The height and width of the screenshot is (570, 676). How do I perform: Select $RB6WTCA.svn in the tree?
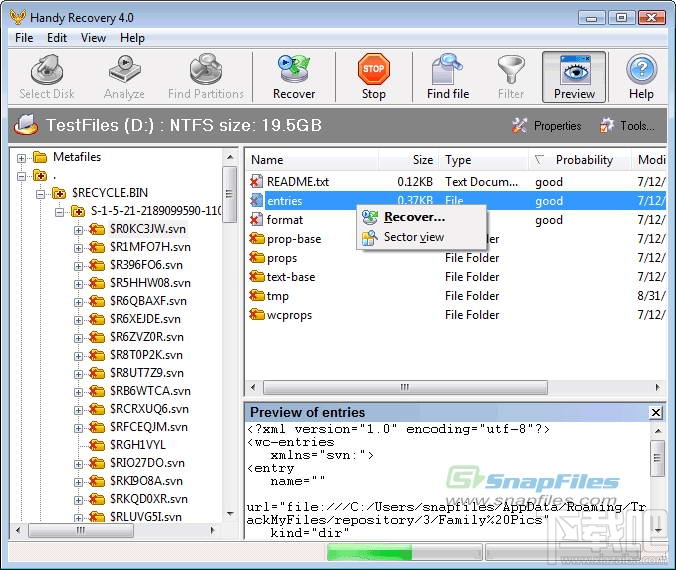click(x=150, y=391)
